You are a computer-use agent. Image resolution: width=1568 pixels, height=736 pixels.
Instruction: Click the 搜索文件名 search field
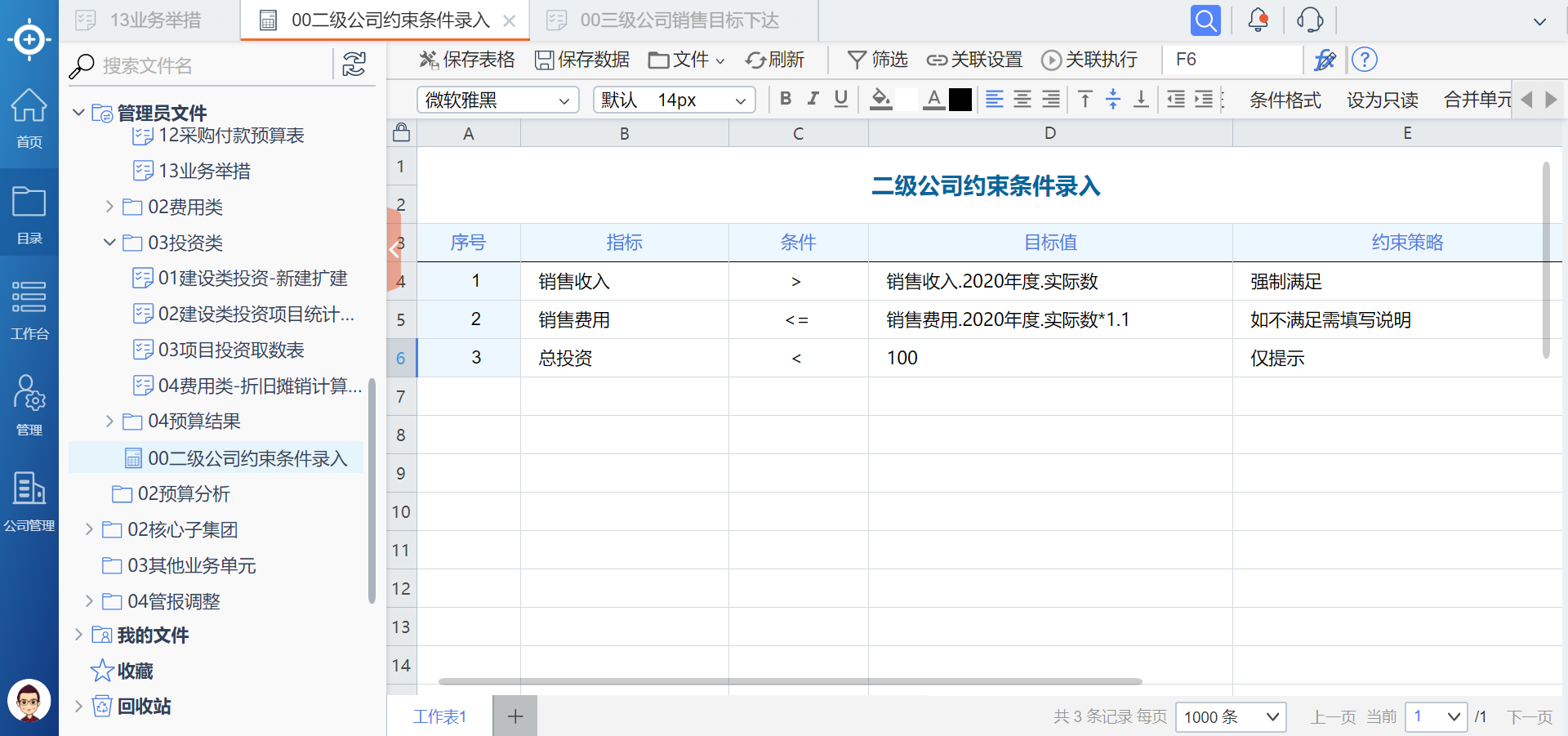(212, 65)
